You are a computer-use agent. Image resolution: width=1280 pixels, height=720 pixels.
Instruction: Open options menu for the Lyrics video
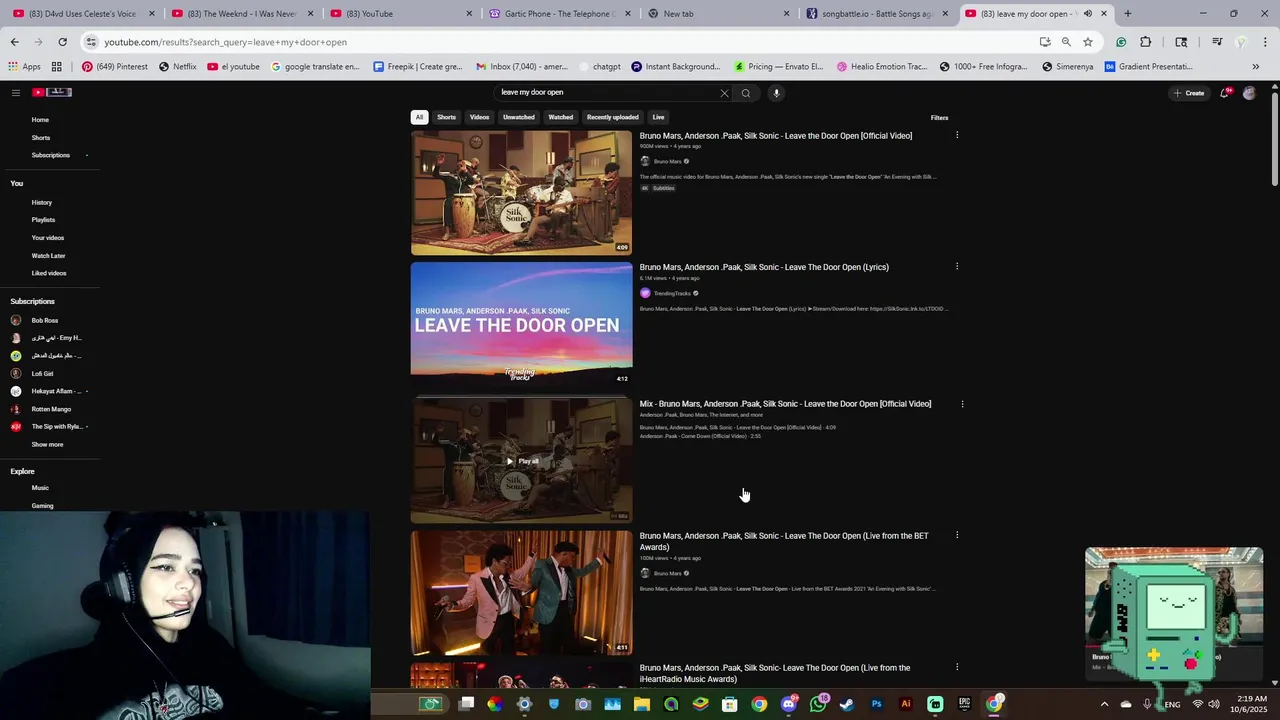[x=957, y=267]
